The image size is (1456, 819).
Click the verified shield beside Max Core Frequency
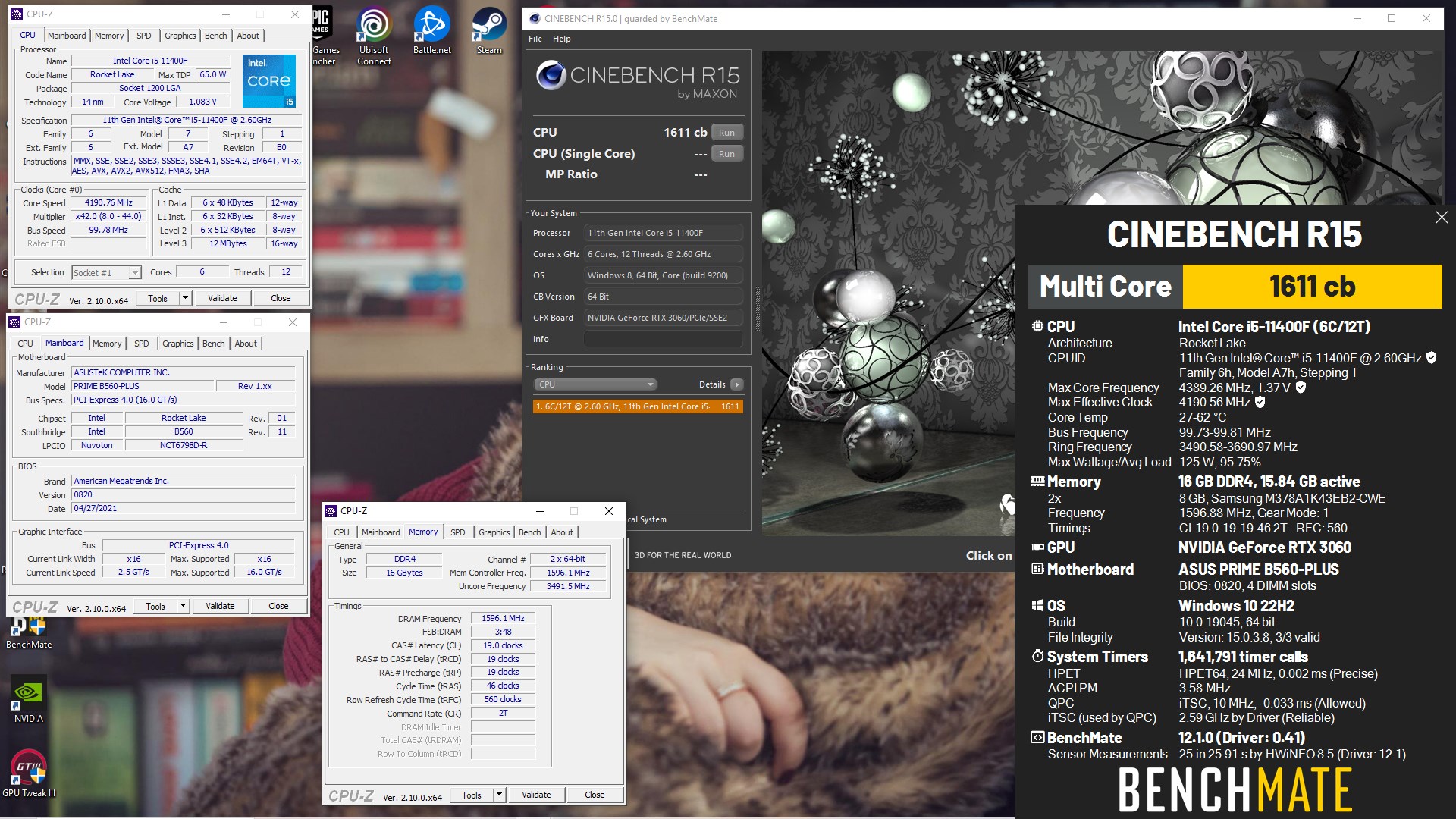click(x=1301, y=388)
